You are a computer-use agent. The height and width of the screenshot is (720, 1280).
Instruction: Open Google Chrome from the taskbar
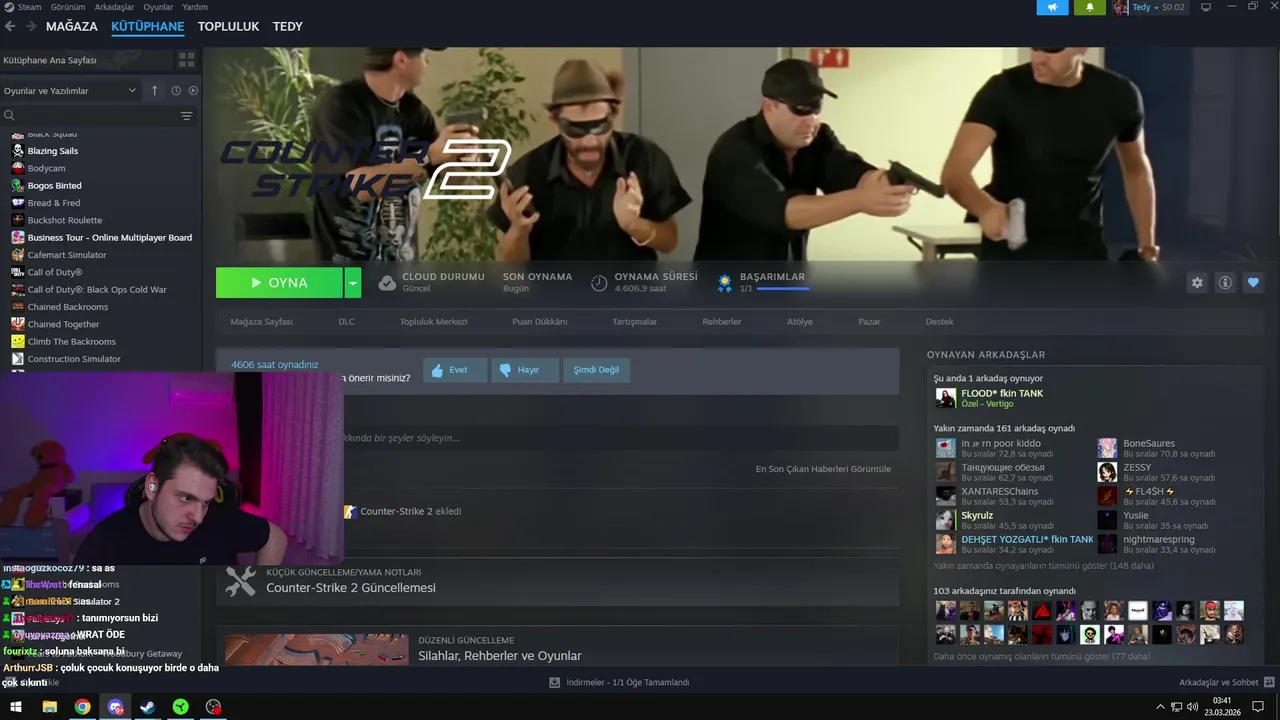point(82,707)
